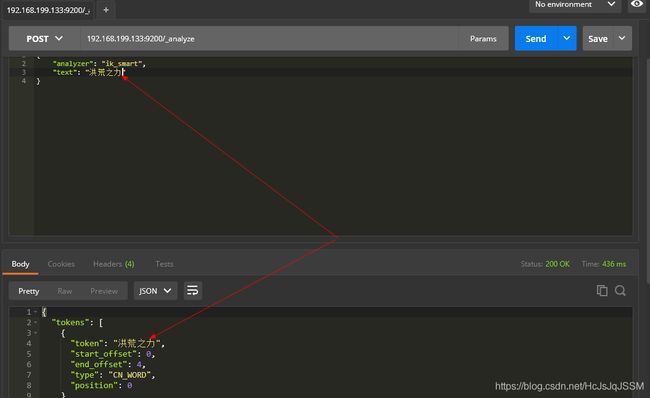Switch to the response Body tab
The width and height of the screenshot is (650, 398).
[x=20, y=264]
